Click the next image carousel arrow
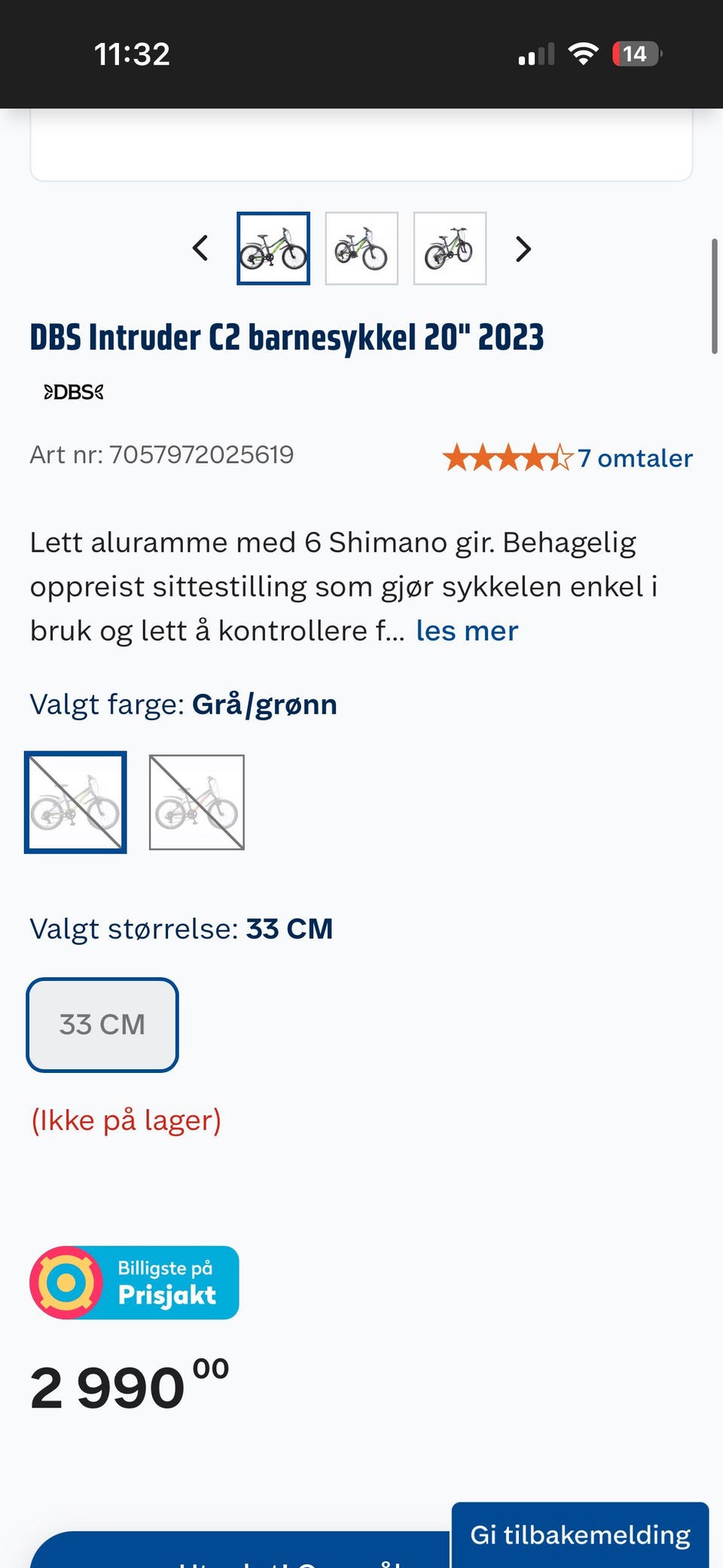Screen dimensions: 723x1568 pos(523,249)
